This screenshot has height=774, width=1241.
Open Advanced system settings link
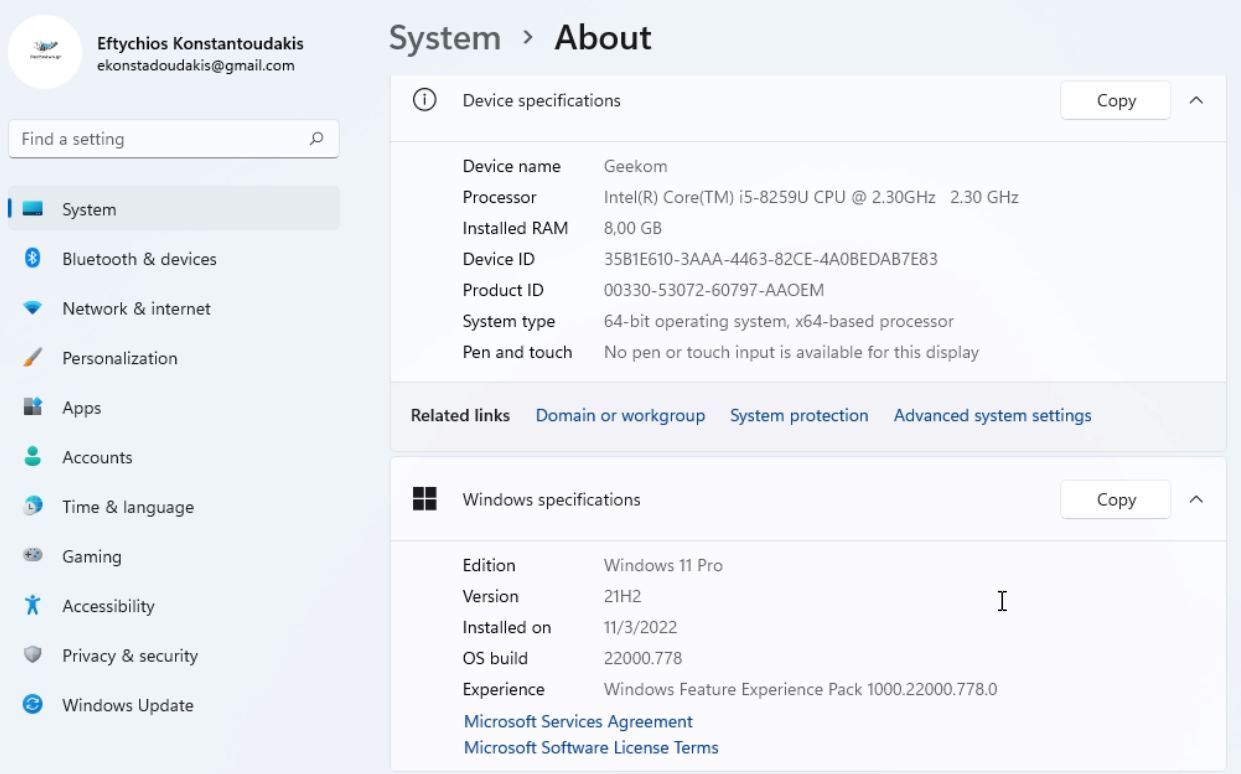click(x=992, y=415)
